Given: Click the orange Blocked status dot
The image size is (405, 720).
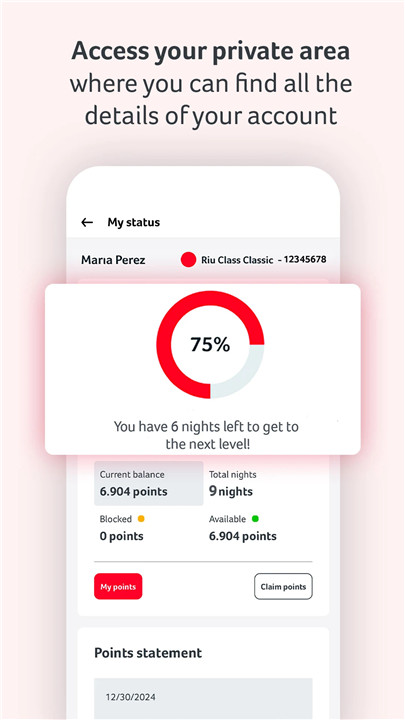Looking at the screenshot, I should click(141, 519).
